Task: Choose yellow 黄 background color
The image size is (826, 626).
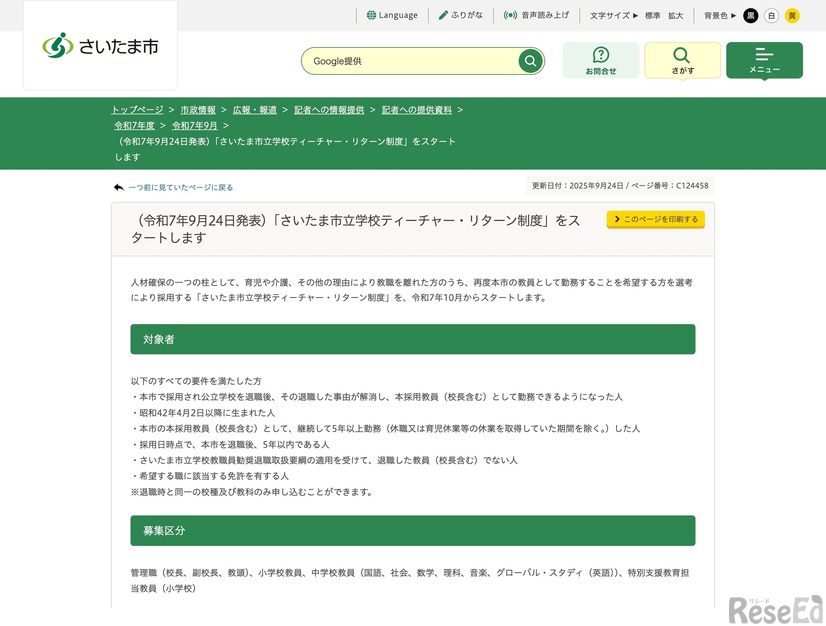Action: [x=792, y=16]
